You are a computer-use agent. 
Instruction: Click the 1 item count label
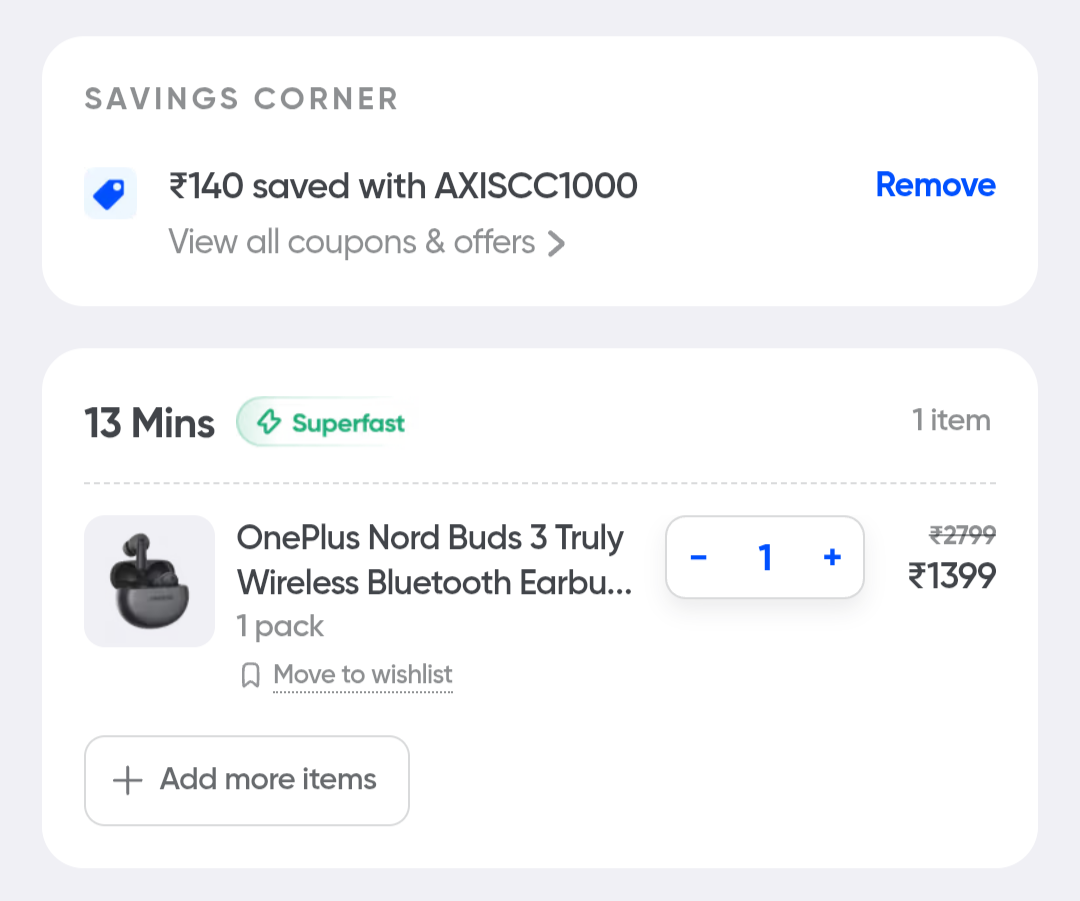coord(951,420)
